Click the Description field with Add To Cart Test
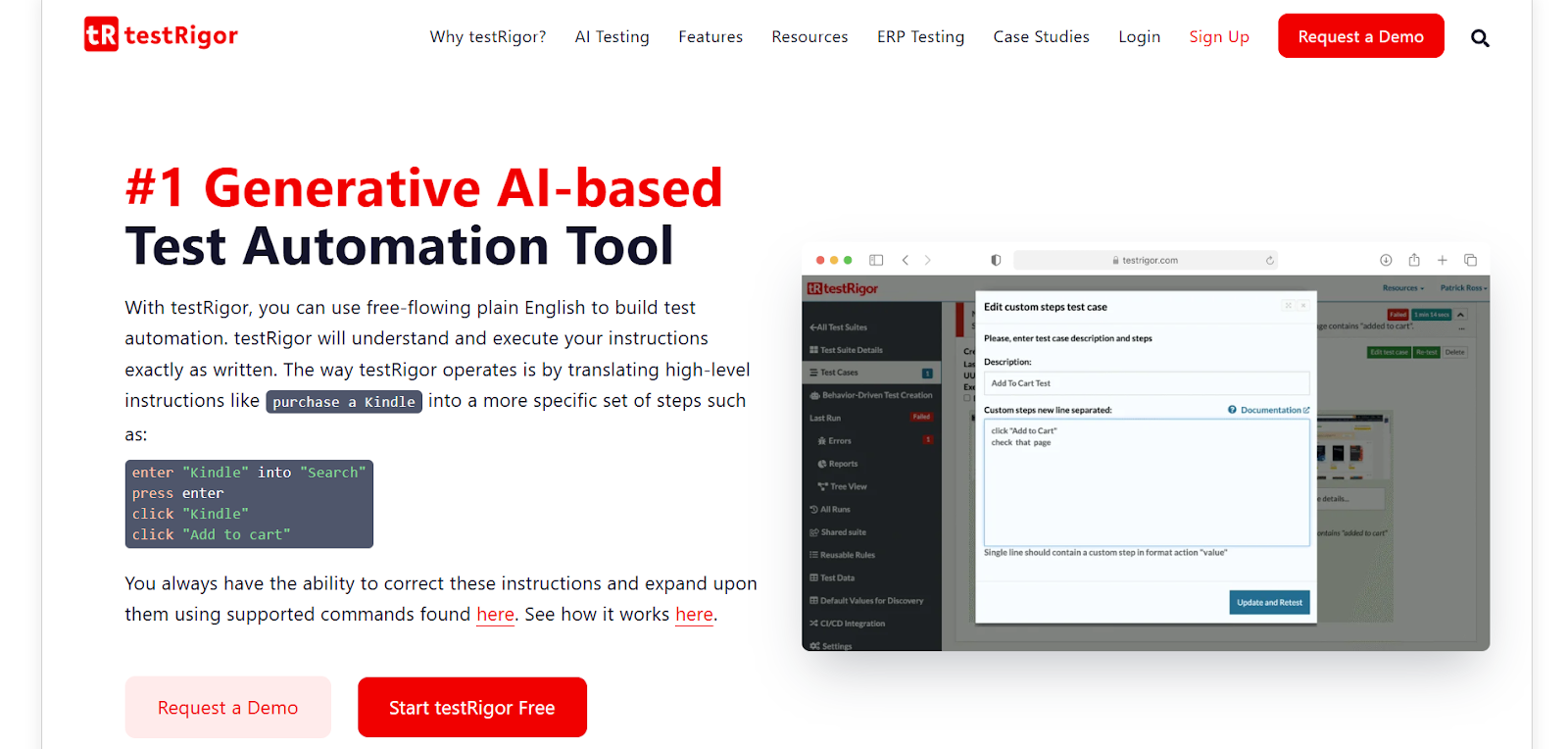The height and width of the screenshot is (749, 1568). (x=1146, y=383)
